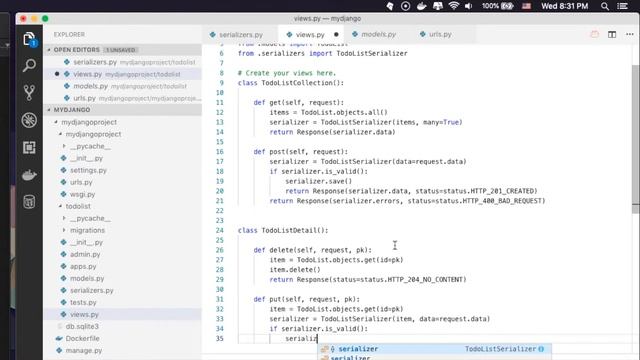Open the input source flag menu

pos(527,6)
